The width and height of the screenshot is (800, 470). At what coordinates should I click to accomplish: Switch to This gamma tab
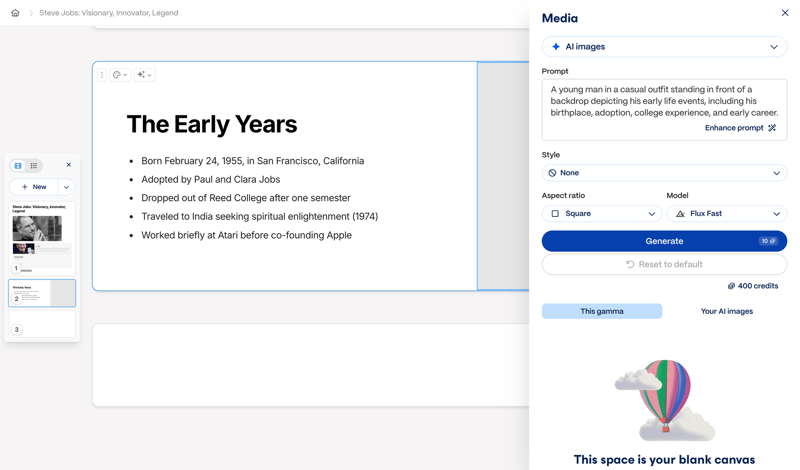[x=602, y=311]
